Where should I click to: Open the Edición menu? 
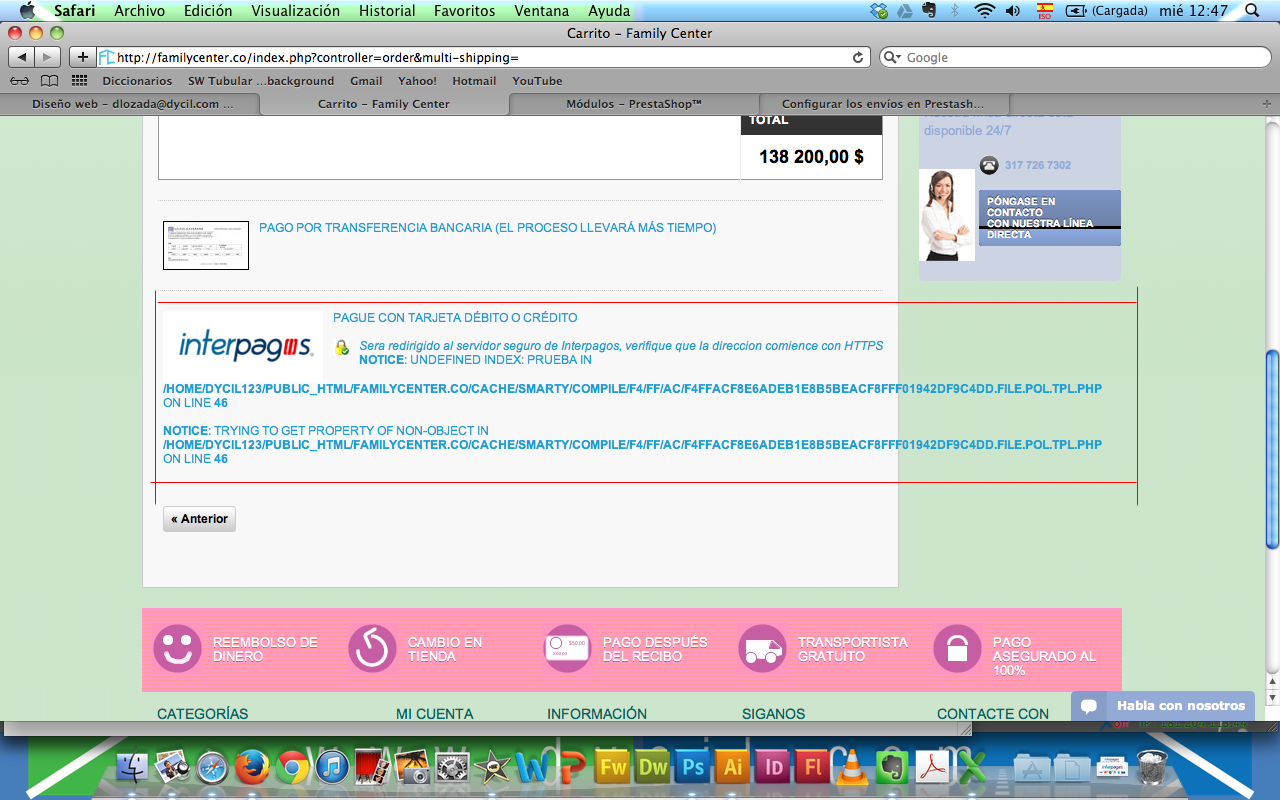[208, 11]
